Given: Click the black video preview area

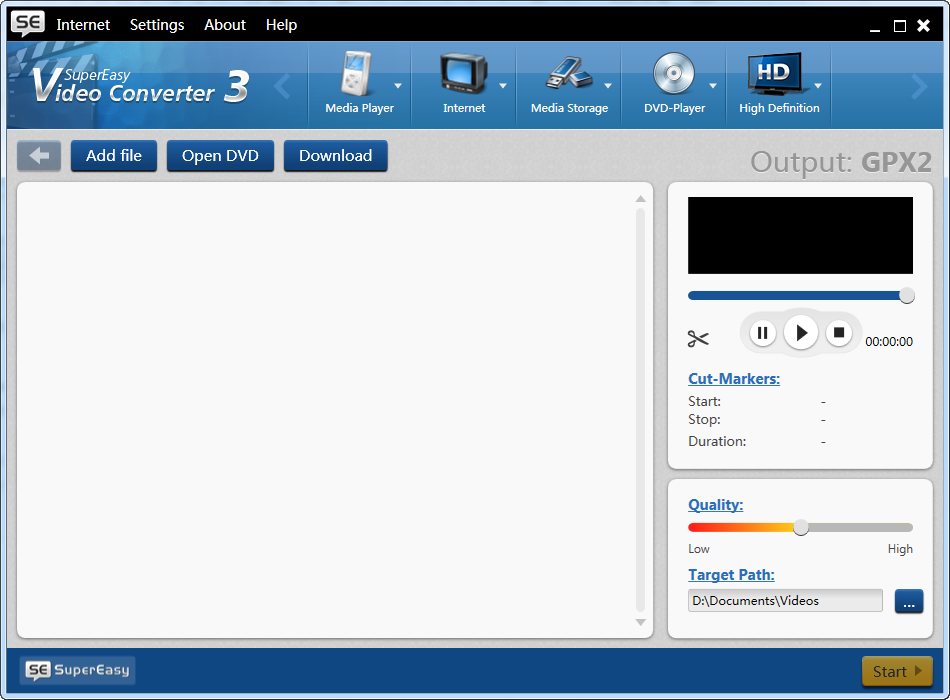Looking at the screenshot, I should coord(800,235).
